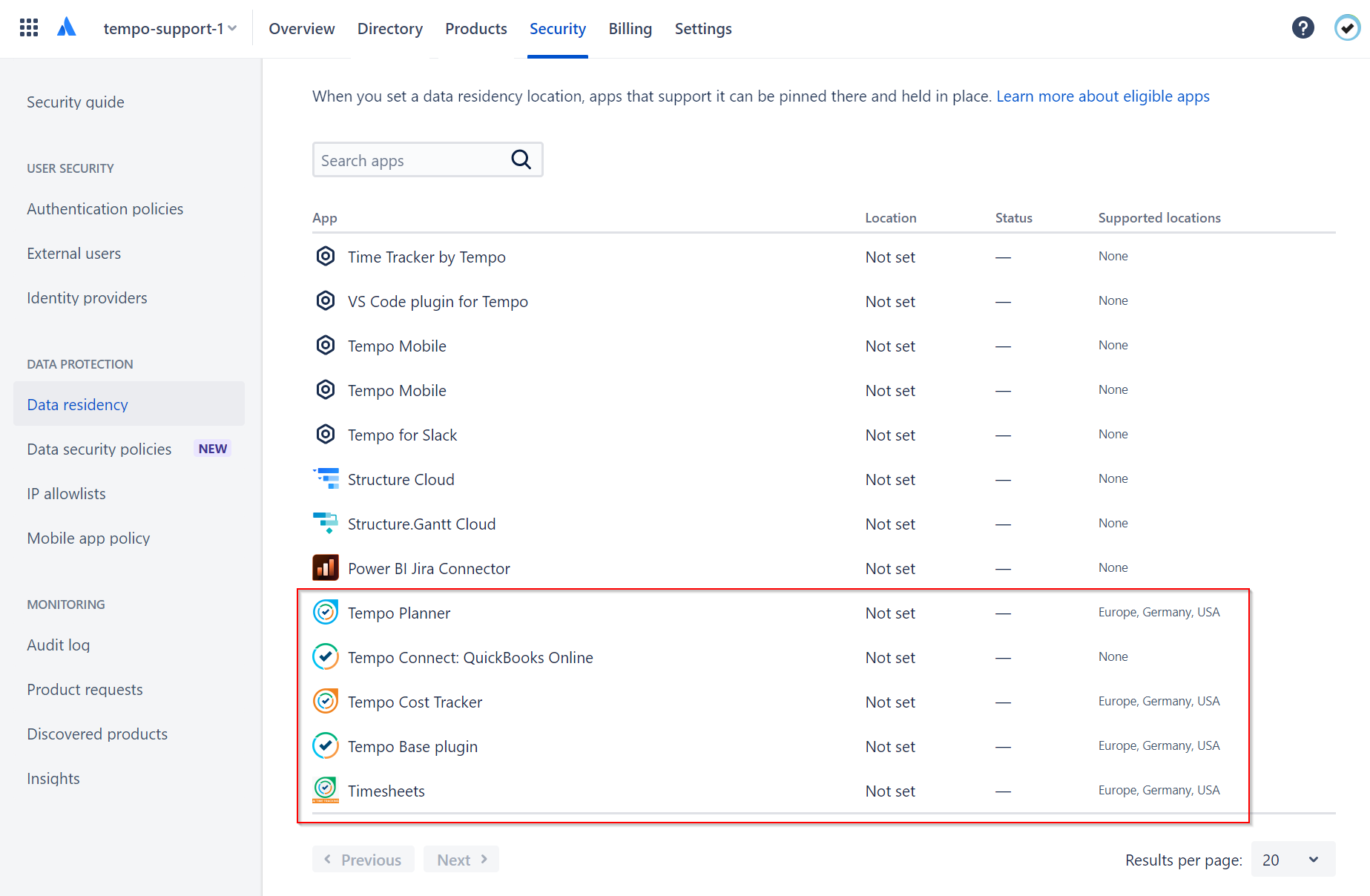
Task: Open Audit log in the sidebar
Action: 59,645
